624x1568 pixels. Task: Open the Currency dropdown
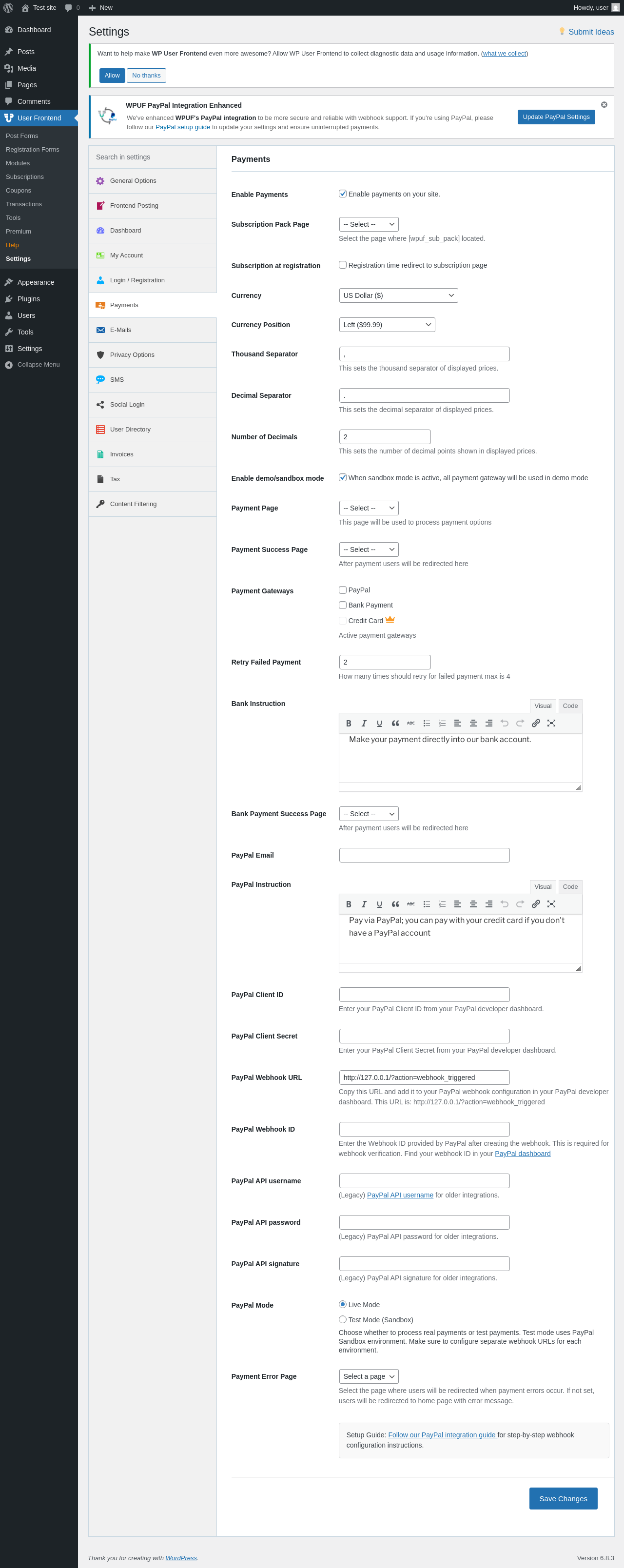(x=398, y=295)
